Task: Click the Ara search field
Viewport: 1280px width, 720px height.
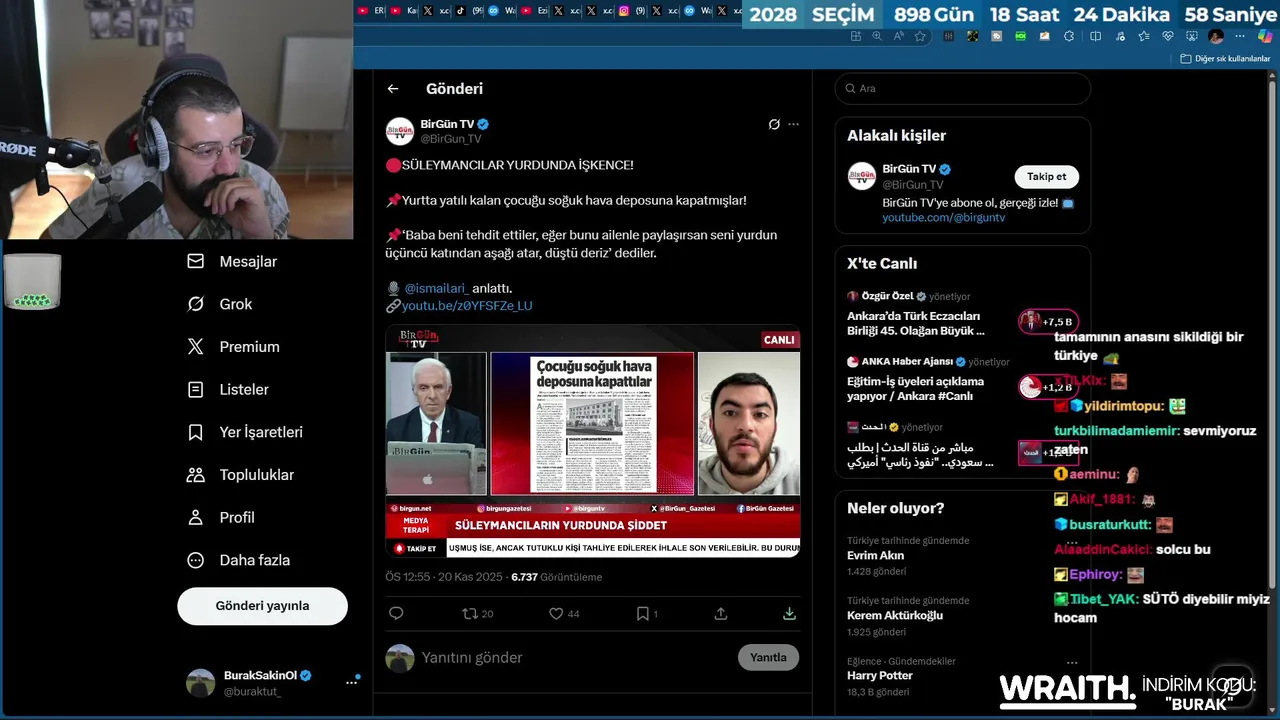Action: pyautogui.click(x=963, y=88)
